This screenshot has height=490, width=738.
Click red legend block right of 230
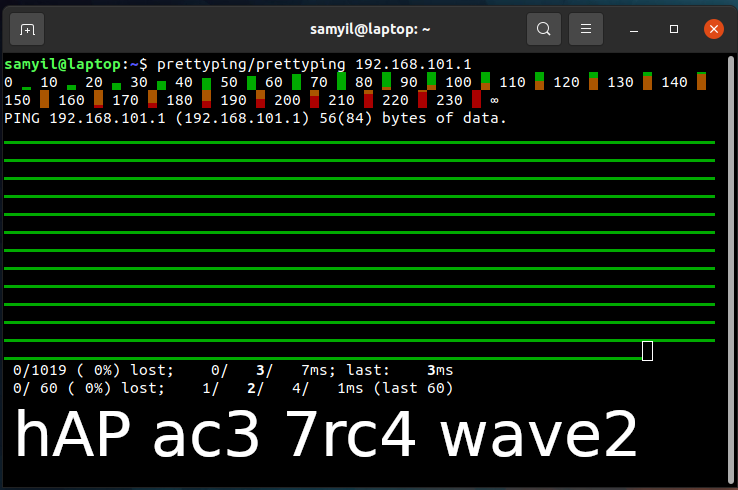[476, 100]
